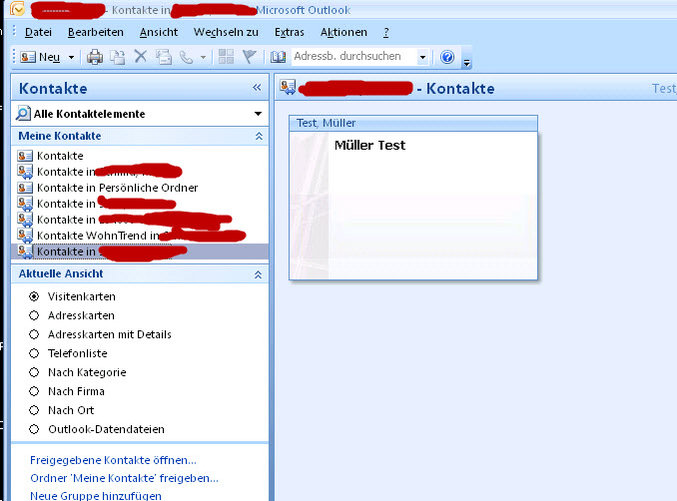Click Freigegebene Kontakte öffnen link

coord(113,460)
